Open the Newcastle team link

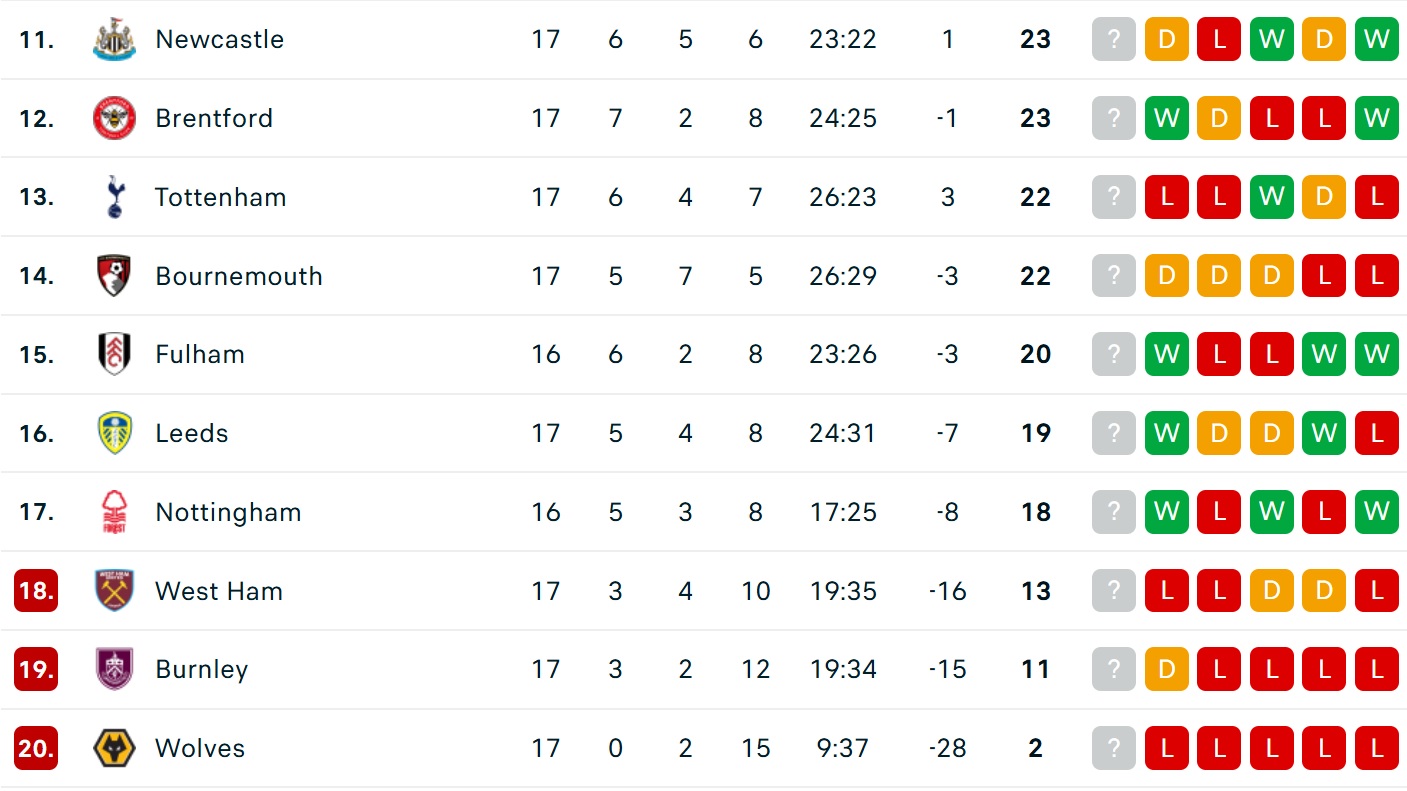[x=219, y=40]
